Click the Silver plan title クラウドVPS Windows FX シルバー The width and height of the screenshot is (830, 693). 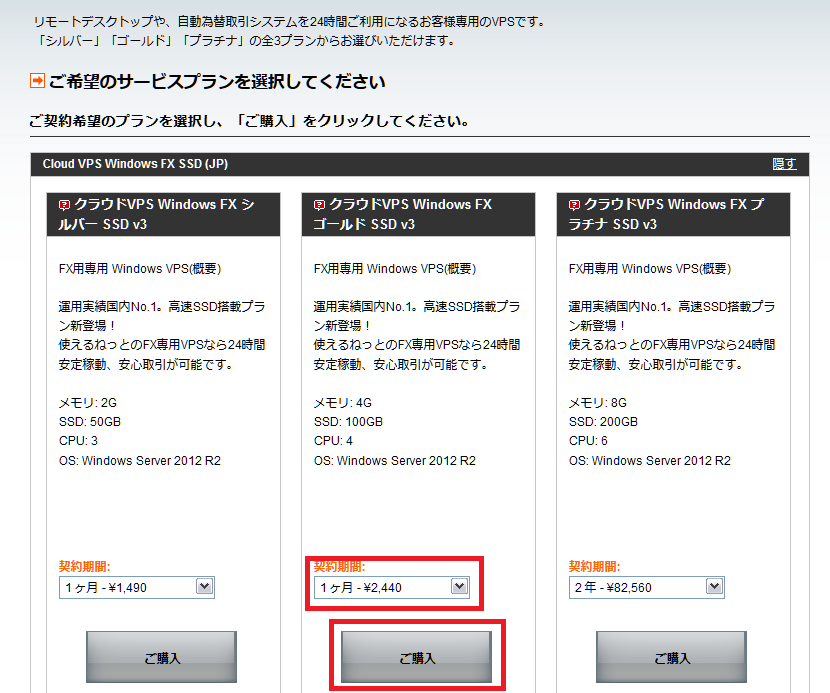(157, 214)
